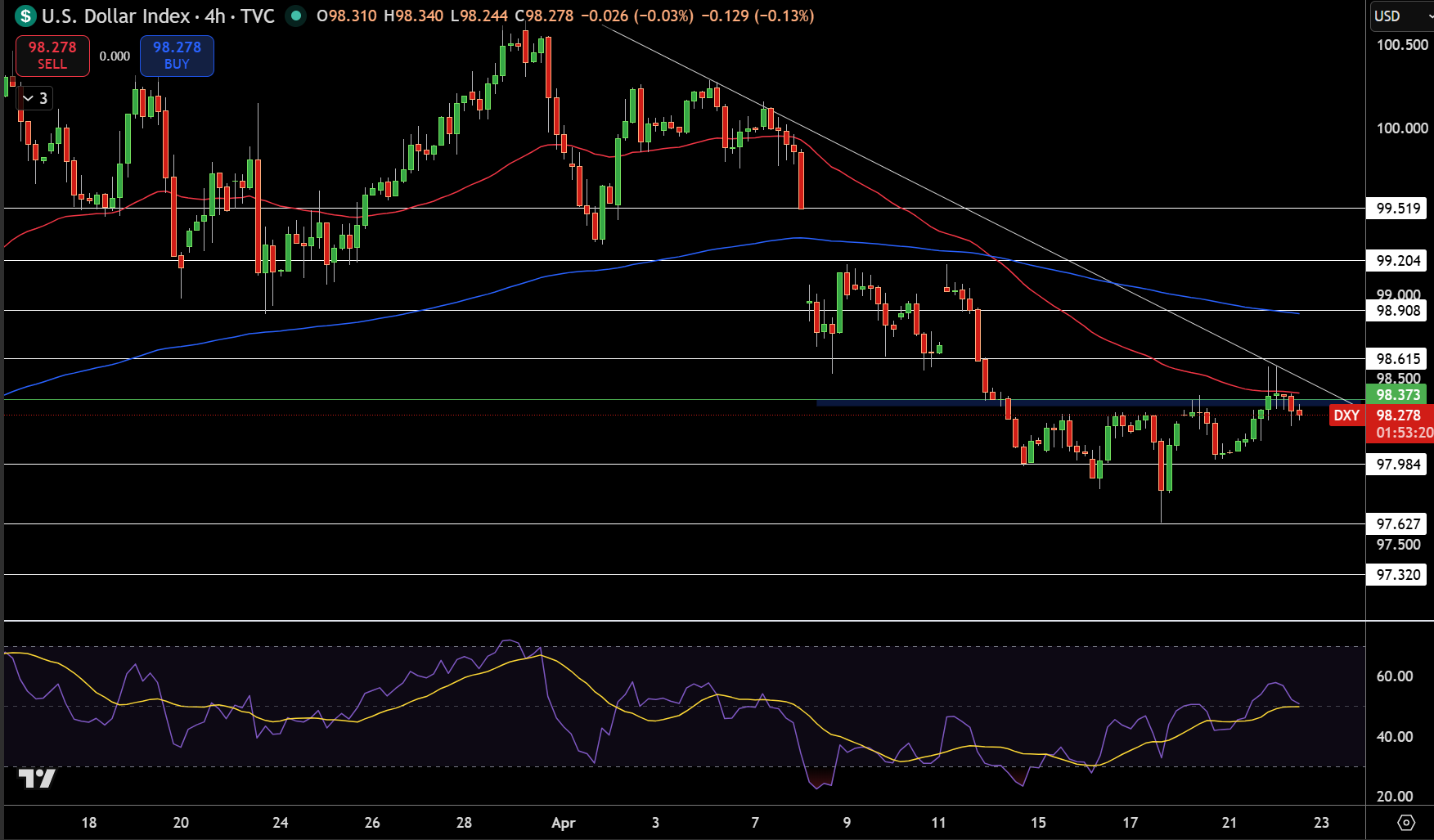1434x840 pixels.
Task: Click the 23 date on time axis
Action: pos(1321,823)
